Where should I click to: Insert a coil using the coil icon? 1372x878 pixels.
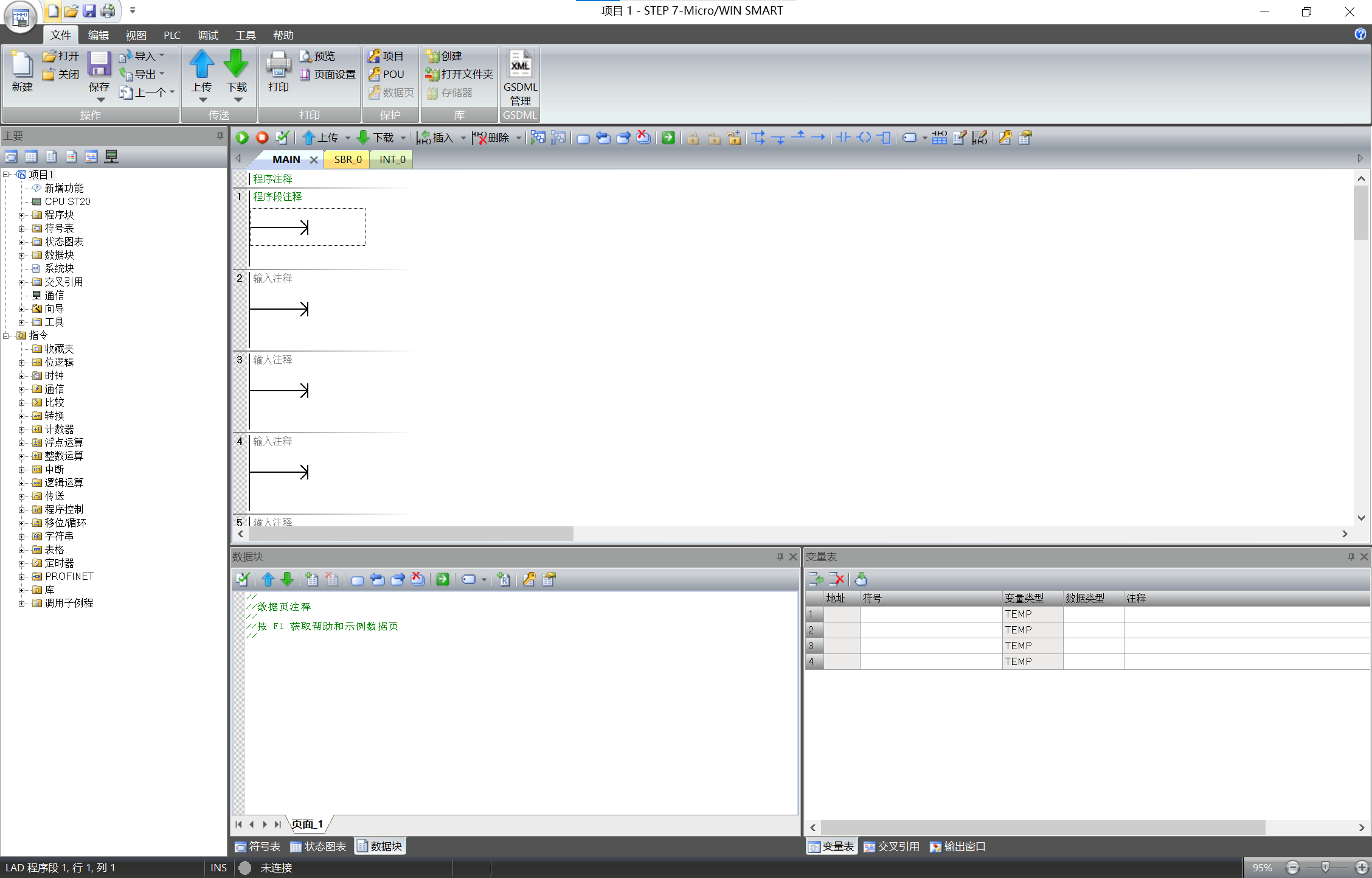click(864, 138)
